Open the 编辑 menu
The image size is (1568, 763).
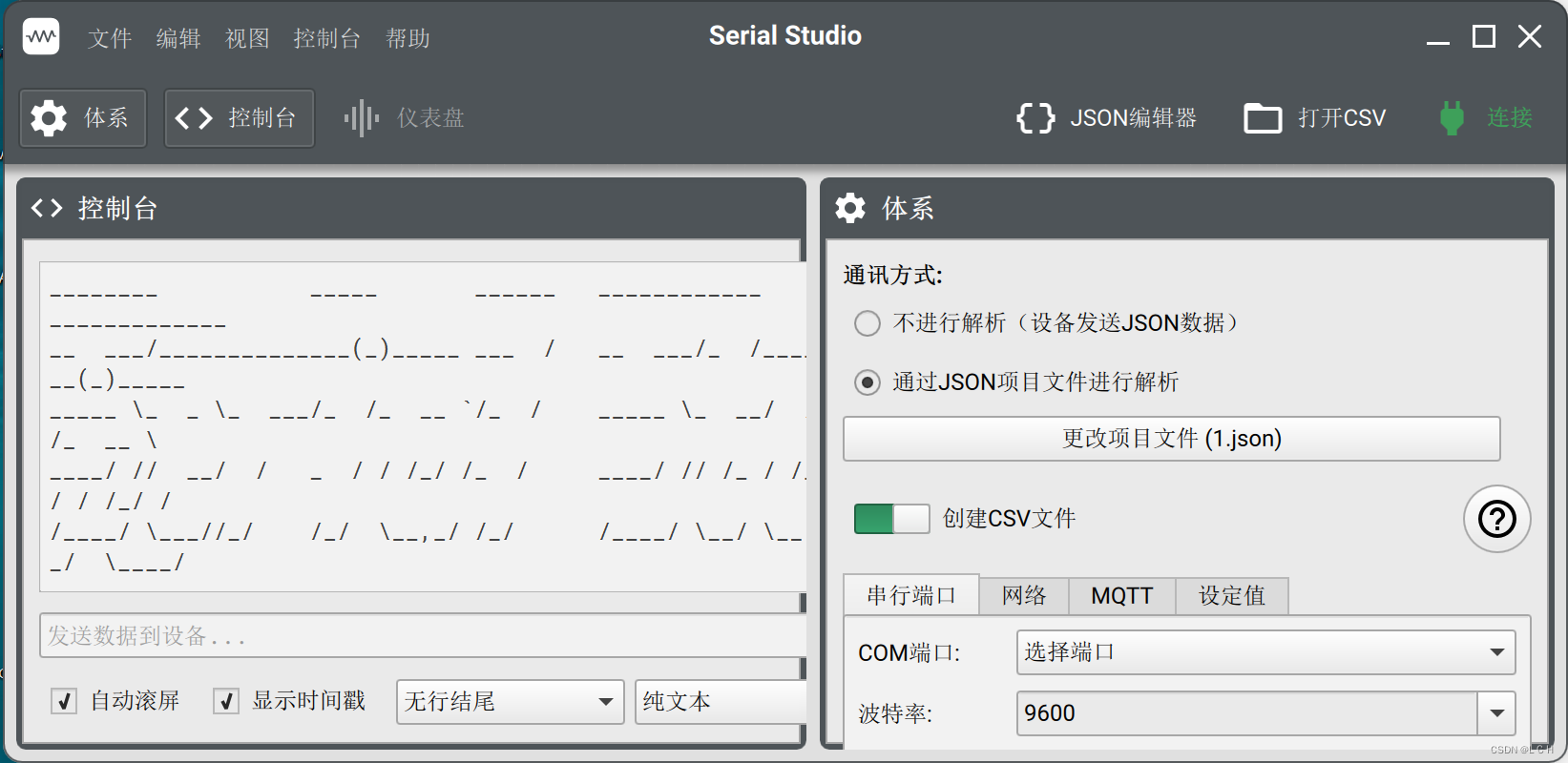(x=178, y=38)
